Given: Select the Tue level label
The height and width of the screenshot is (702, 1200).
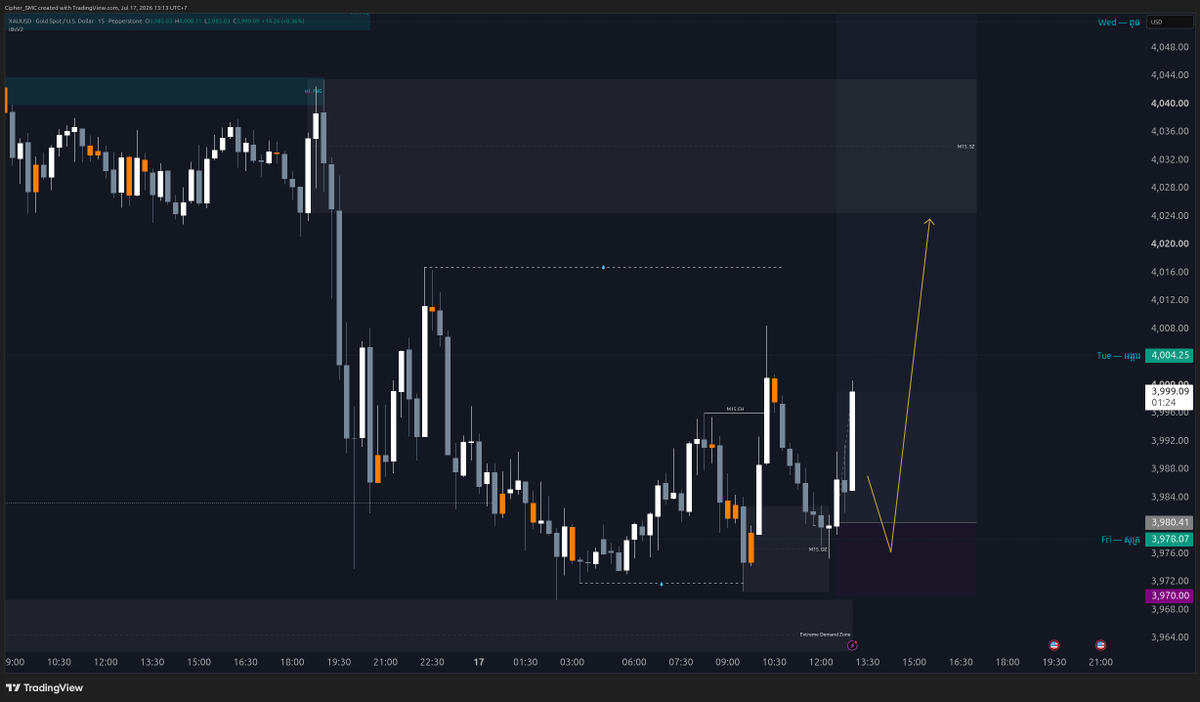Looking at the screenshot, I should [x=1118, y=355].
